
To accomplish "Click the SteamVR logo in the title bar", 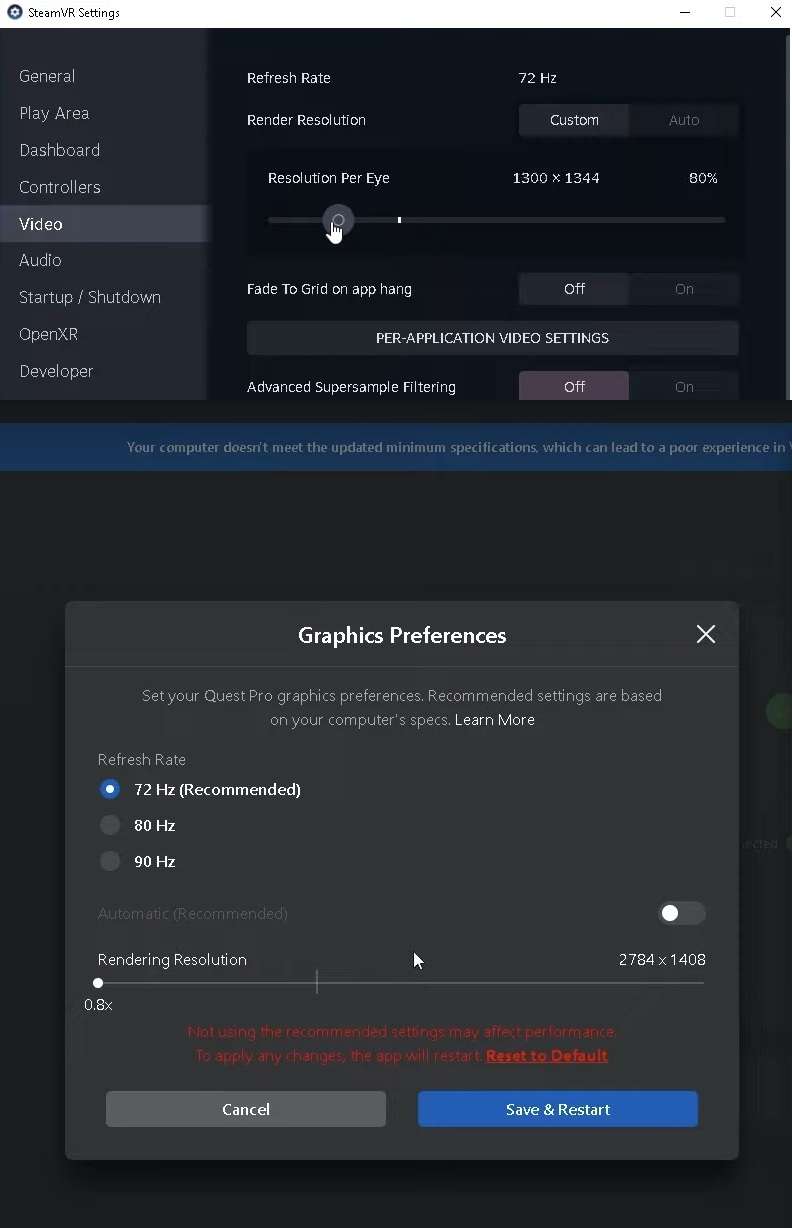I will 14,12.
